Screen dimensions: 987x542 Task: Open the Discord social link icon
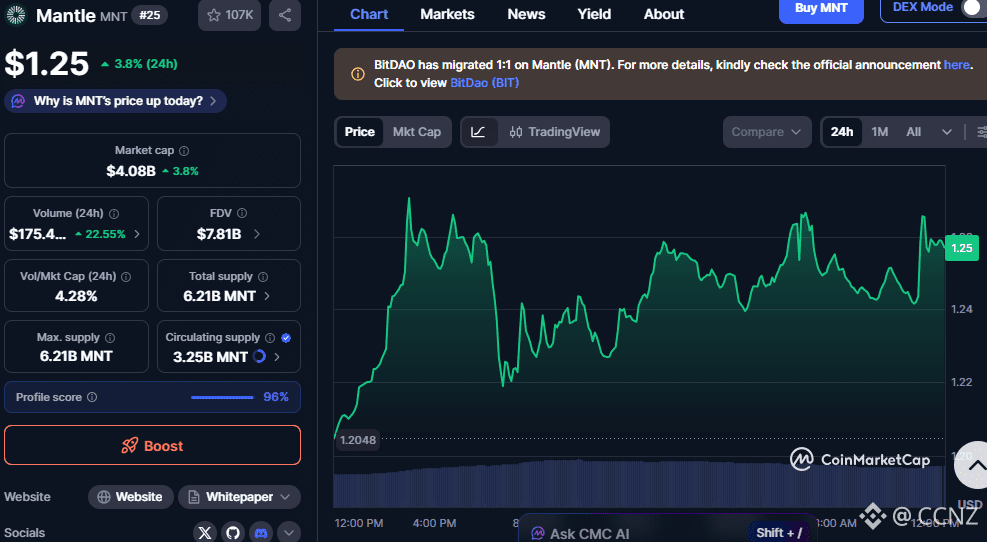click(x=261, y=533)
